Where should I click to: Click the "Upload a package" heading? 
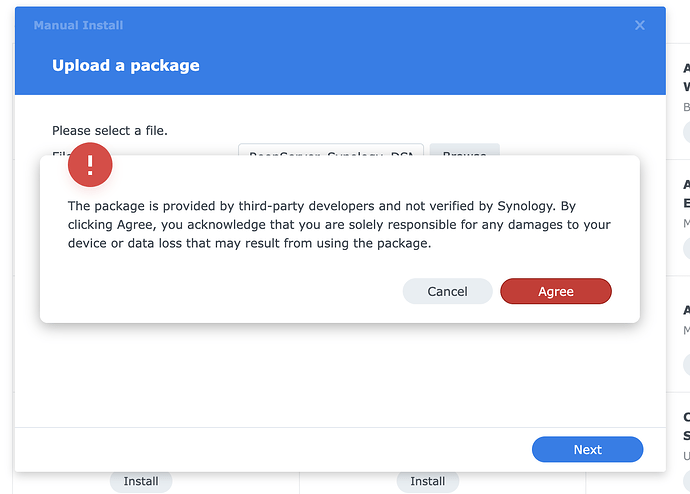pyautogui.click(x=126, y=65)
